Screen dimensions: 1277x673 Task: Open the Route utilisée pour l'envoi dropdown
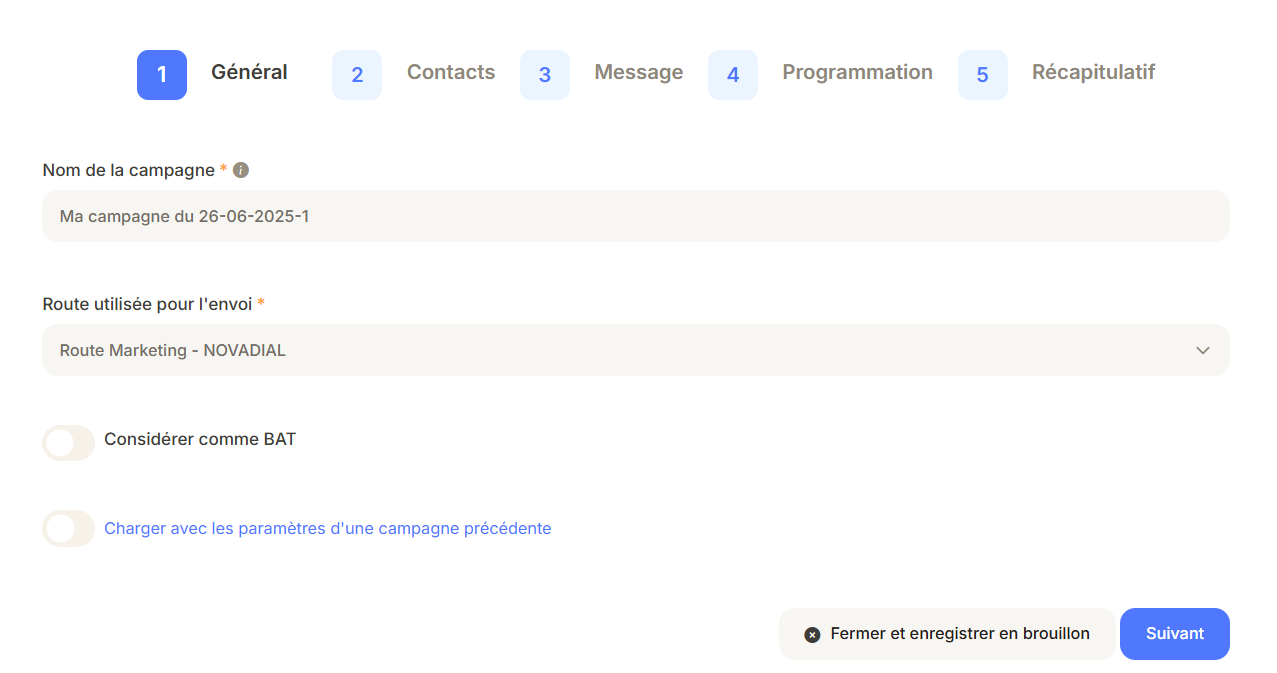coord(620,350)
